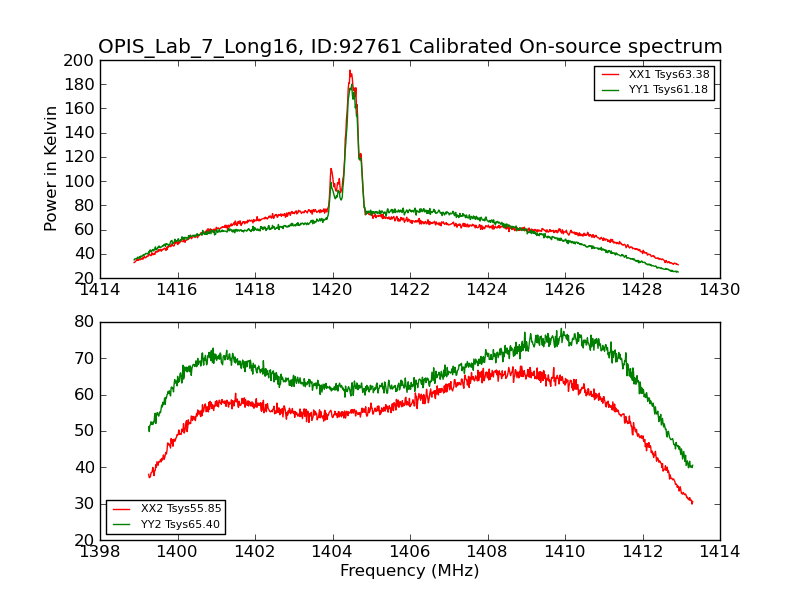Click the red line swatch beside XX2
This screenshot has height=600, width=800.
tap(123, 509)
